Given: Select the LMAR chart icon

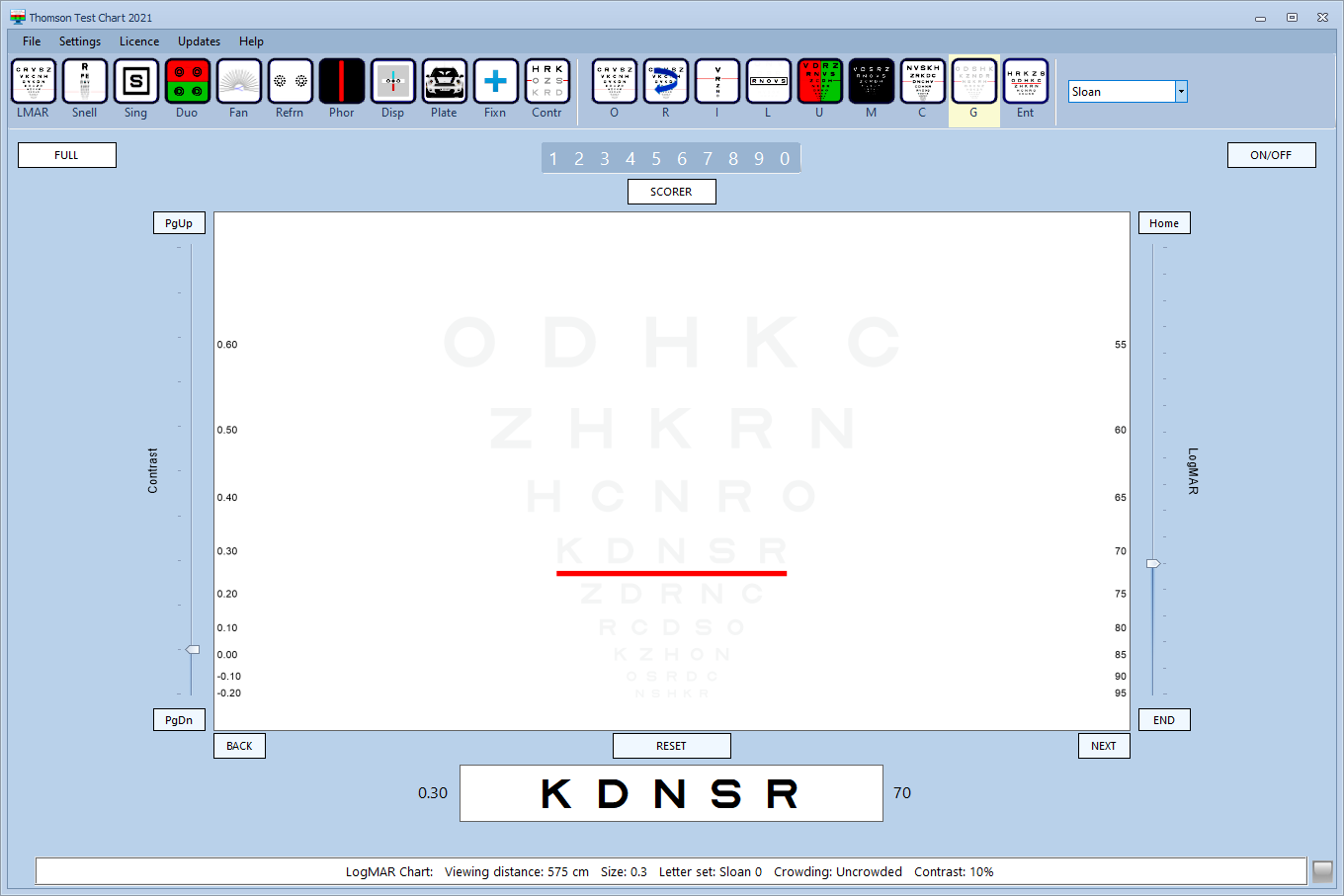Looking at the screenshot, I should coord(33,82).
